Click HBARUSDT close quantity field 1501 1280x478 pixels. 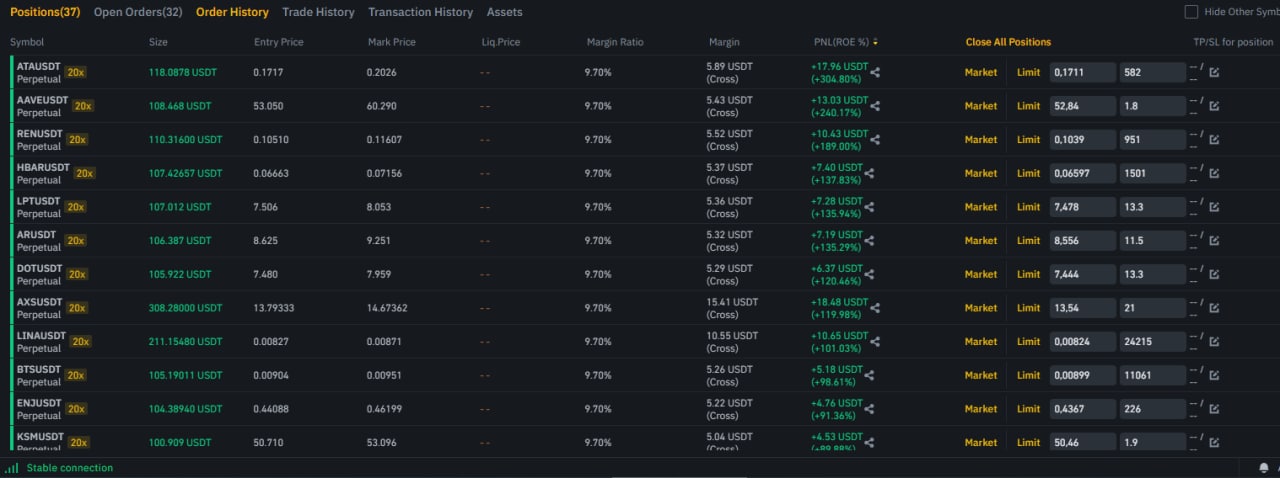pyautogui.click(x=1153, y=173)
